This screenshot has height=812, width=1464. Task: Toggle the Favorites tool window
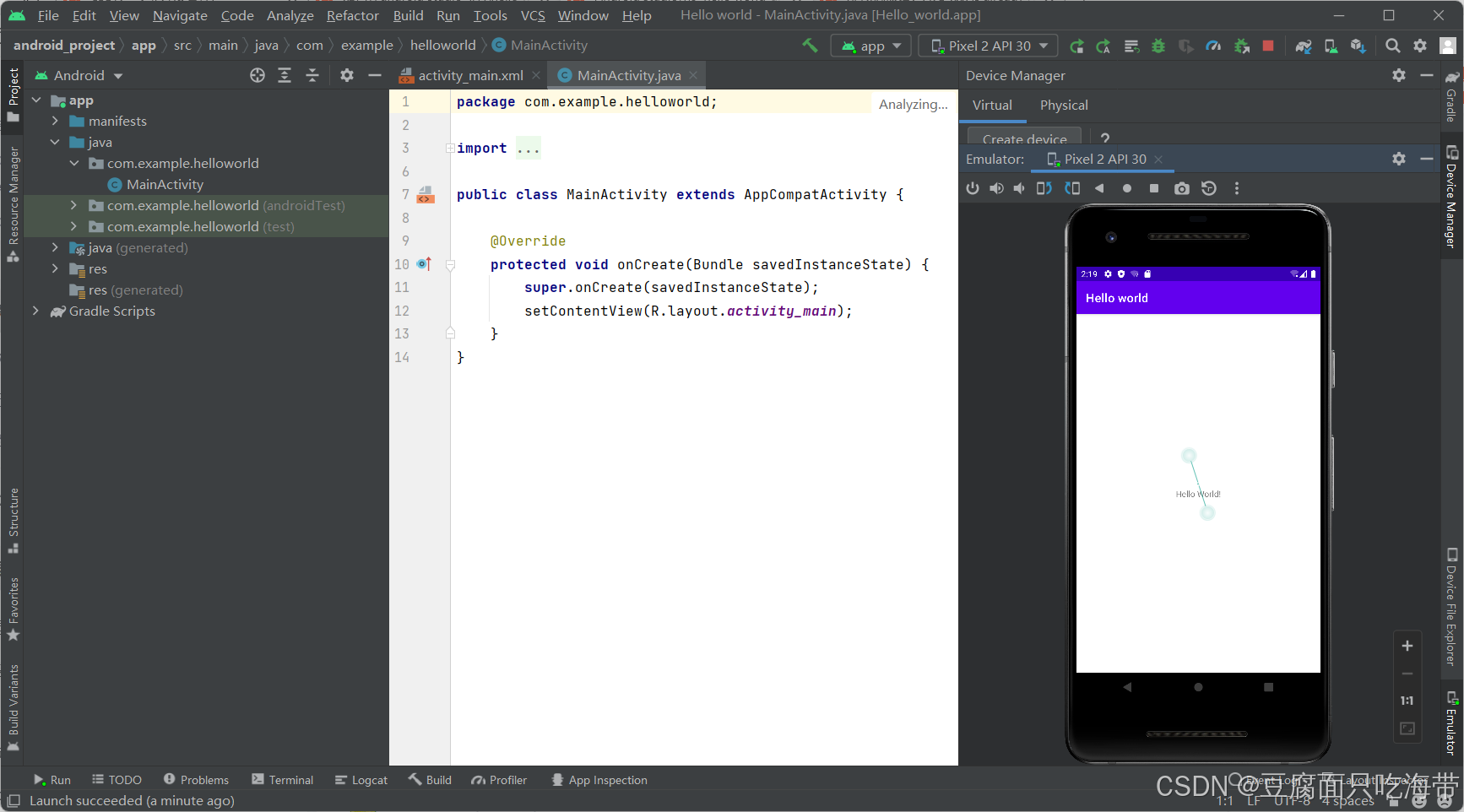click(14, 609)
